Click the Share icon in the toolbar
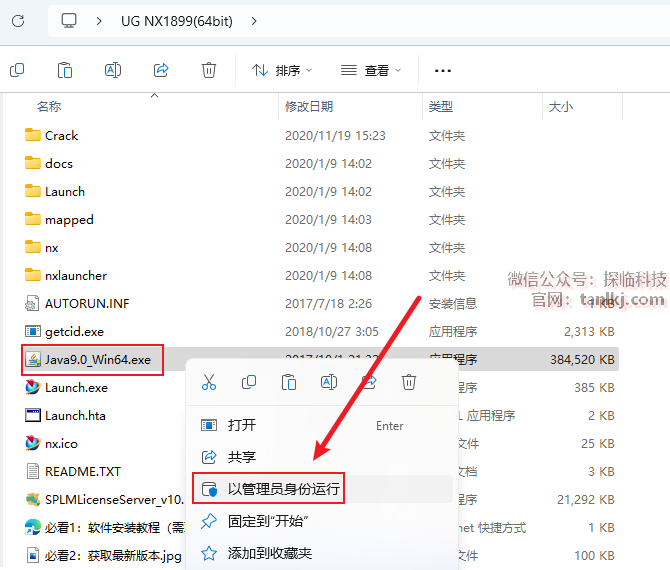670x570 pixels. [x=161, y=70]
